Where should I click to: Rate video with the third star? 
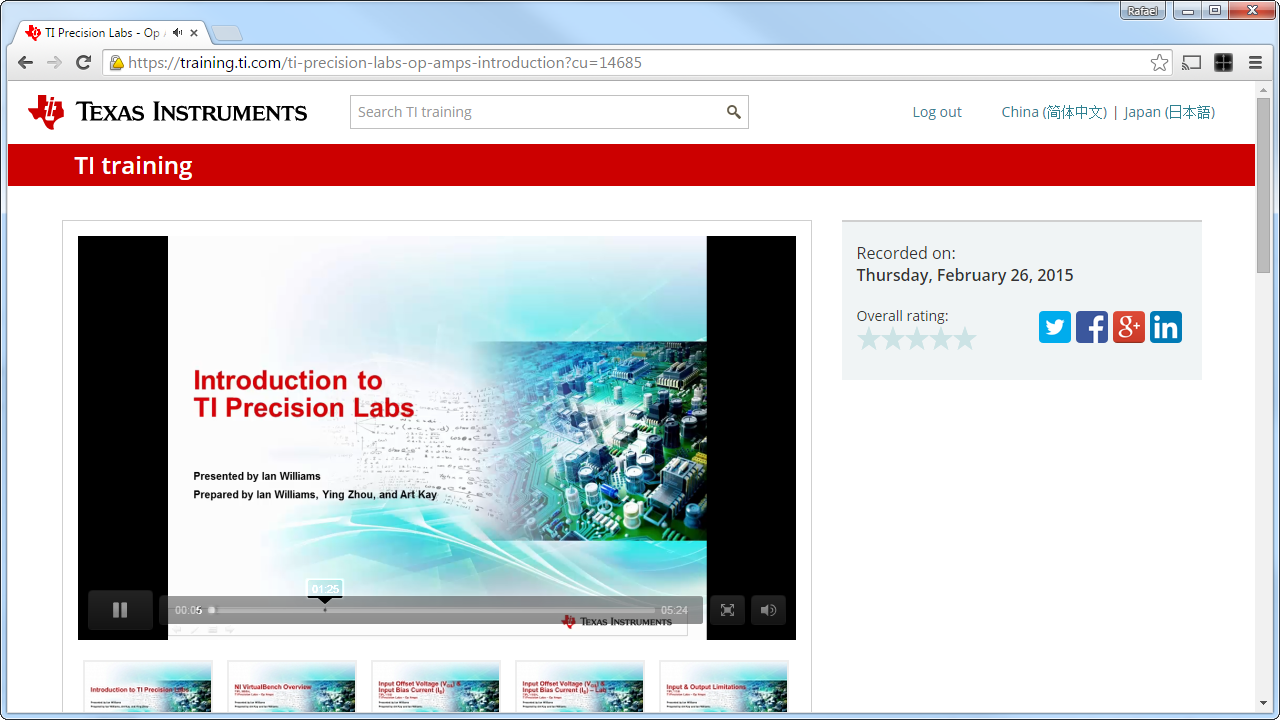(x=917, y=339)
